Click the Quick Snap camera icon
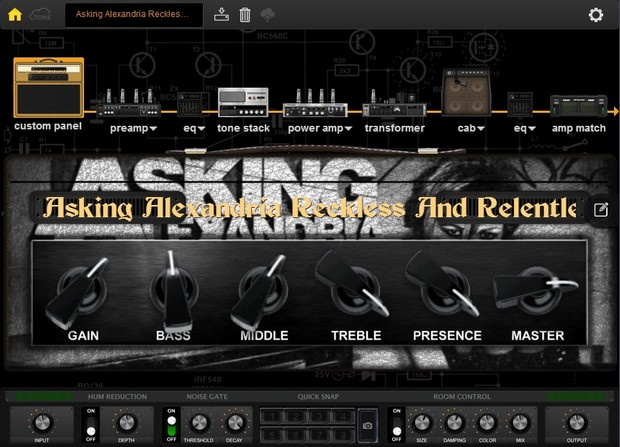Viewport: 620px width, 447px height. pos(367,426)
